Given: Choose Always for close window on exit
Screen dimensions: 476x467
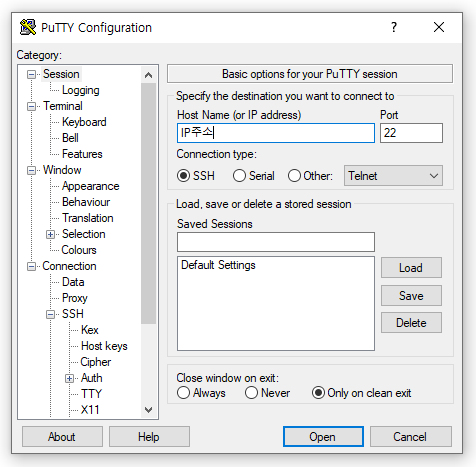Looking at the screenshot, I should (183, 393).
